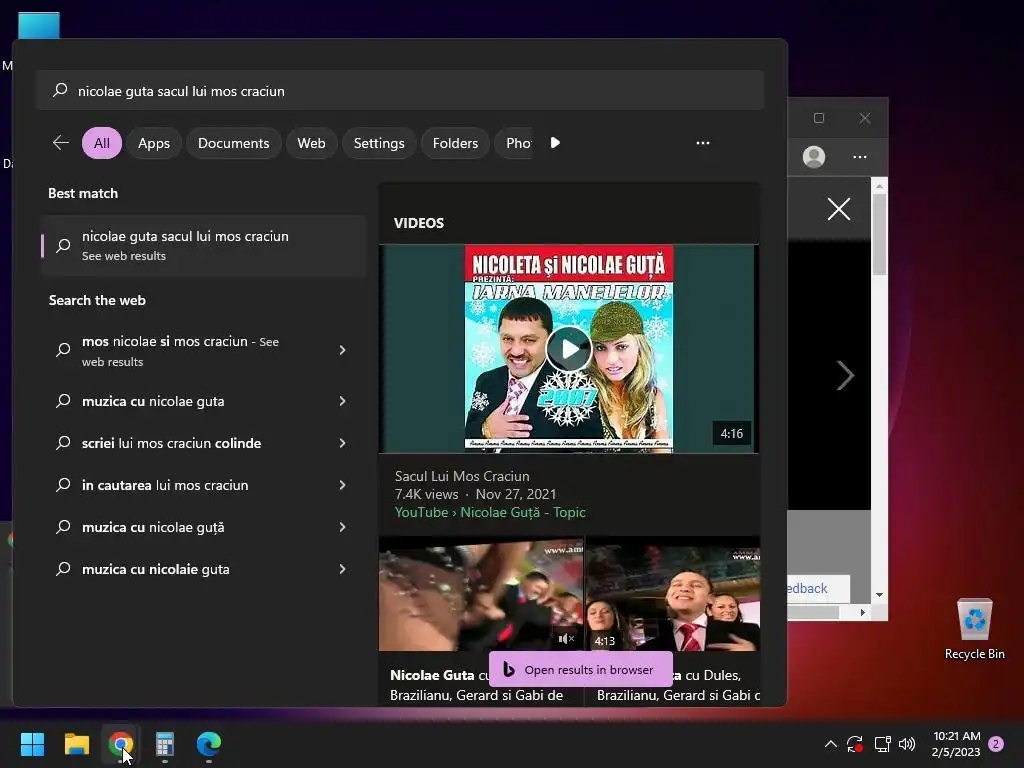Open the muted Nicolae Guta video thumbnail

(x=481, y=594)
